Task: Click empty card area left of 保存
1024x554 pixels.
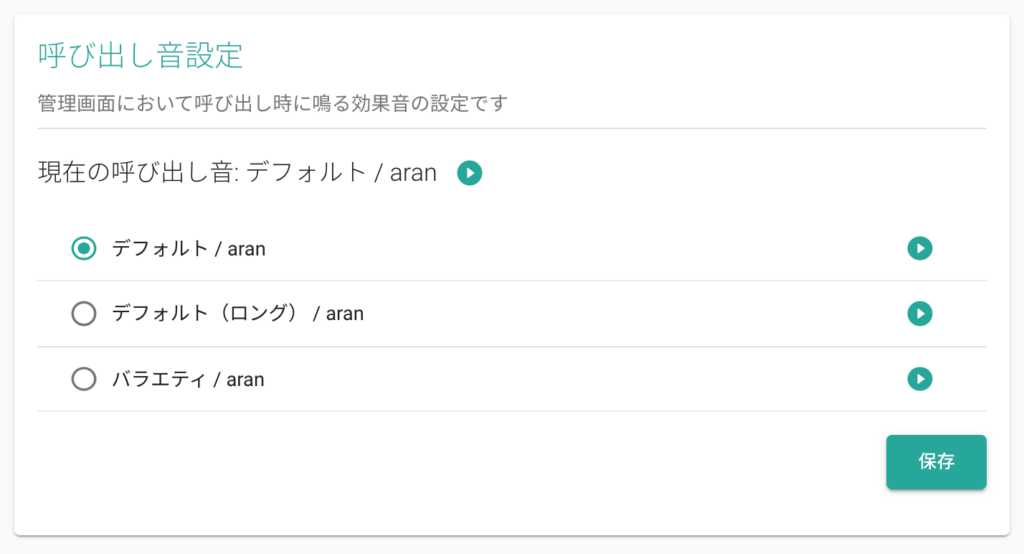Action: point(457,464)
